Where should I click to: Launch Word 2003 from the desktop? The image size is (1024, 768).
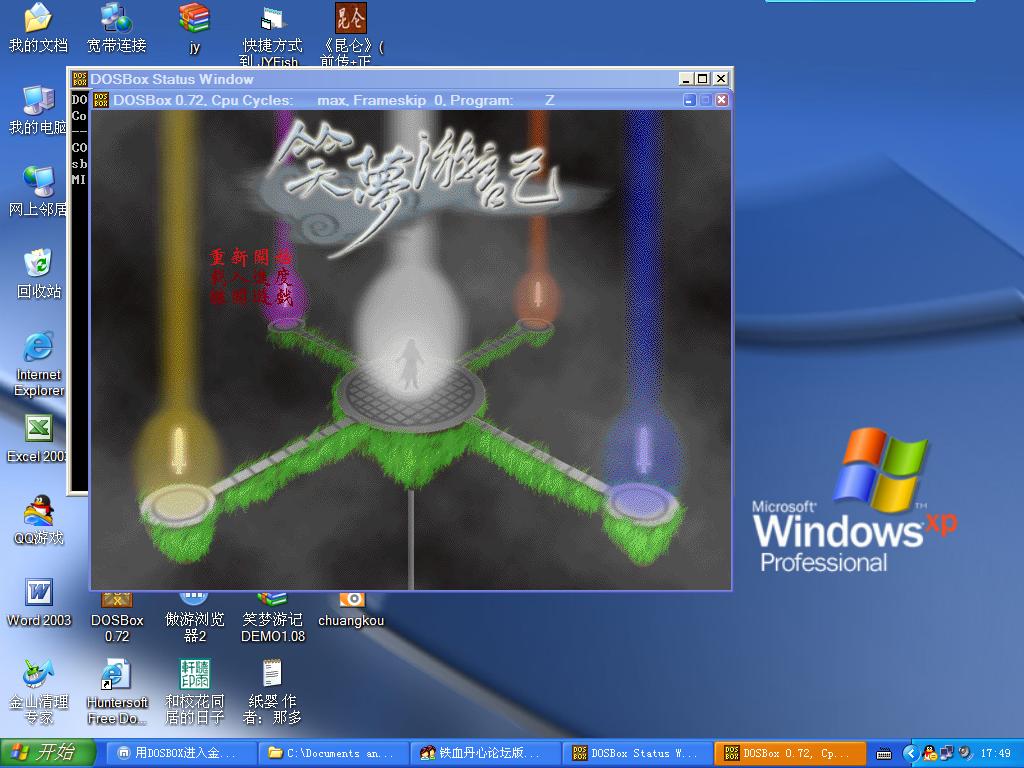pos(38,593)
